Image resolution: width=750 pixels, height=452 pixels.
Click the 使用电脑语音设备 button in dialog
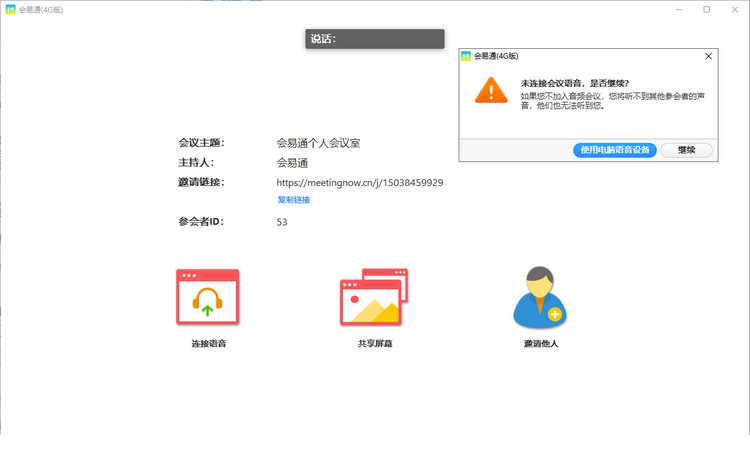tap(615, 150)
